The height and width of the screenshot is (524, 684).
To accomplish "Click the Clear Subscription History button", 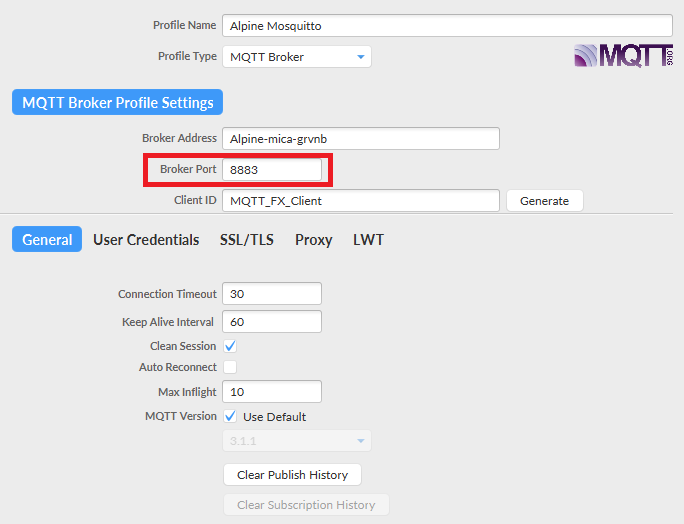I will point(306,505).
